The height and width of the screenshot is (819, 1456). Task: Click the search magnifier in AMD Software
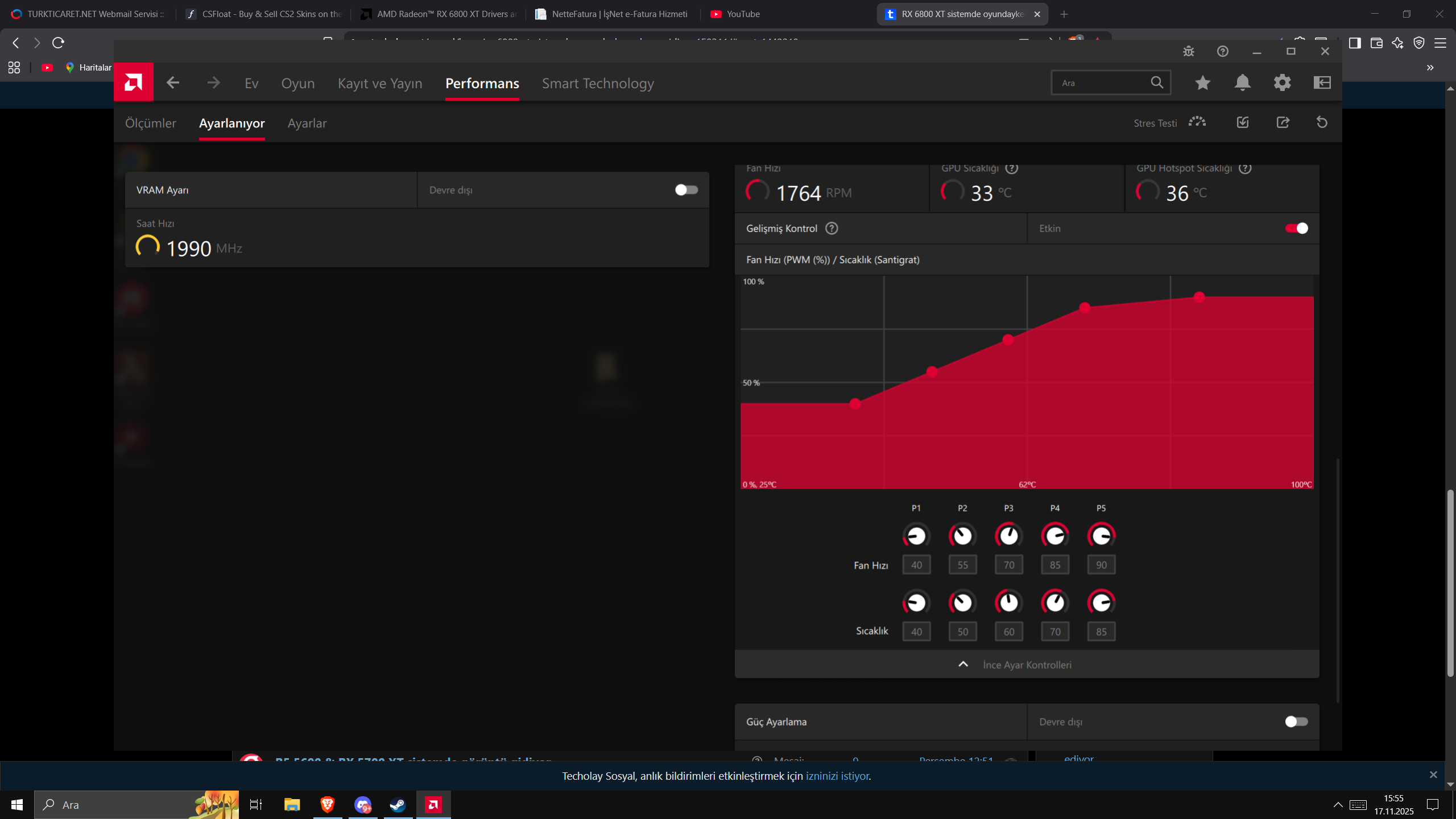click(1157, 82)
